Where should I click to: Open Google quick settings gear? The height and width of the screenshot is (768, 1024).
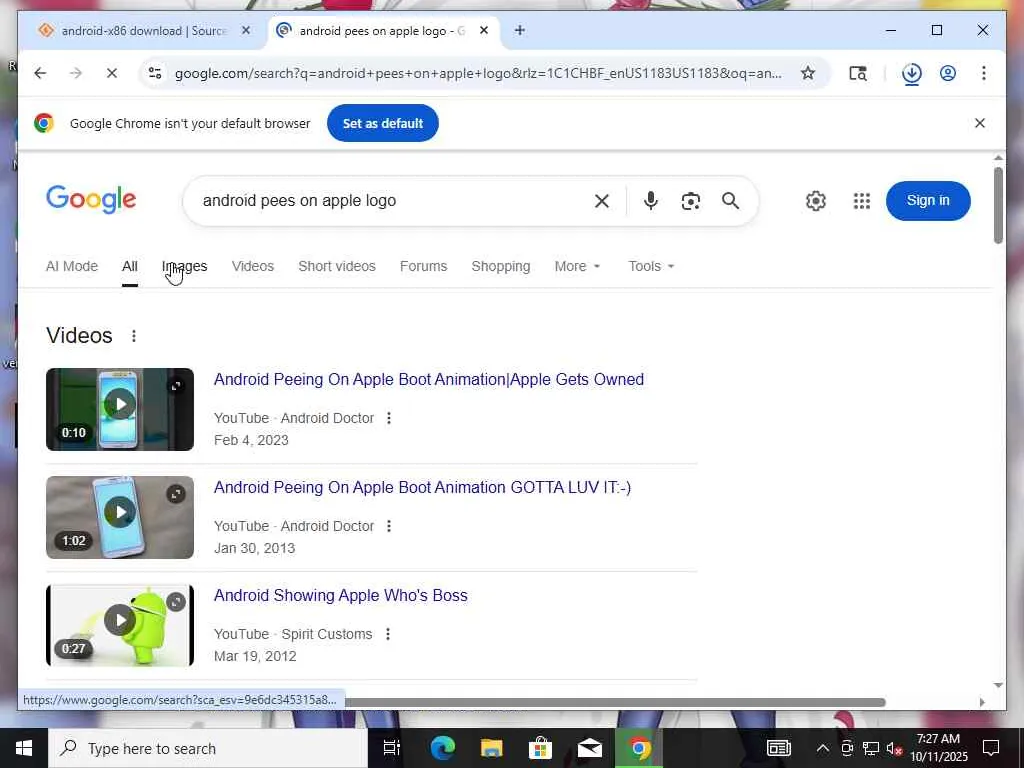coord(815,200)
